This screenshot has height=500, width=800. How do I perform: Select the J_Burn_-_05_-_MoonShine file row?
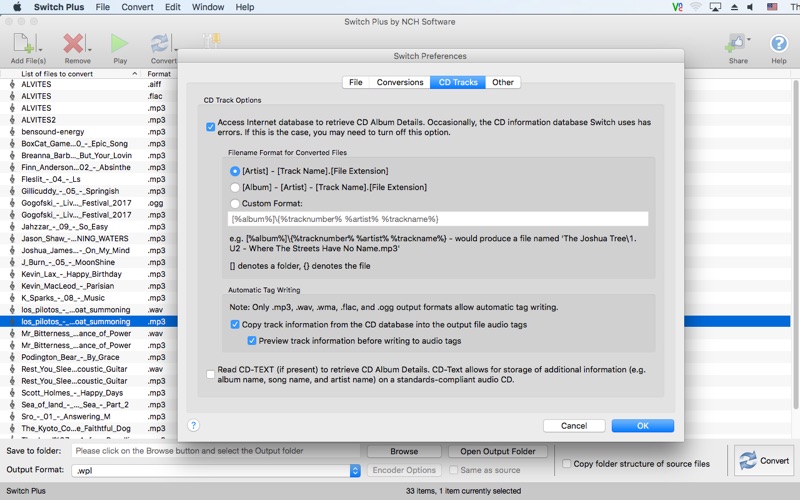(x=89, y=262)
